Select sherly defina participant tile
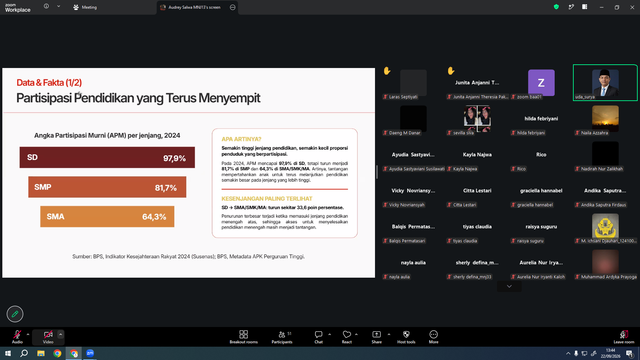Image resolution: width=640 pixels, height=360 pixels. pos(477,262)
